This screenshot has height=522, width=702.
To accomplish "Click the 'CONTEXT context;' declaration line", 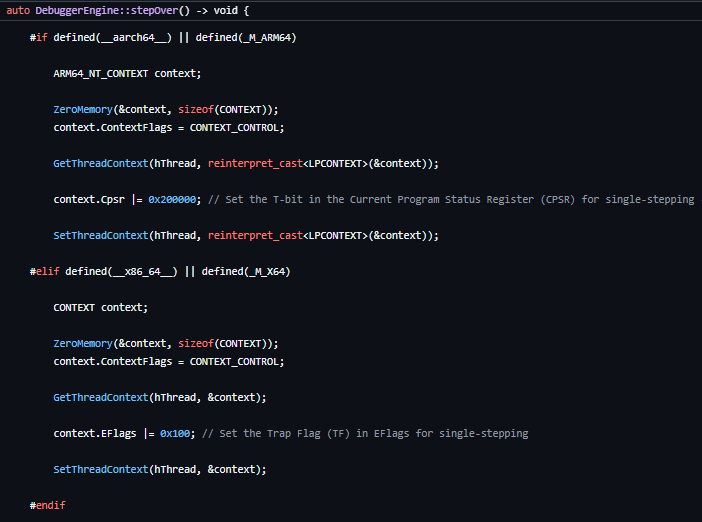I will point(100,308).
